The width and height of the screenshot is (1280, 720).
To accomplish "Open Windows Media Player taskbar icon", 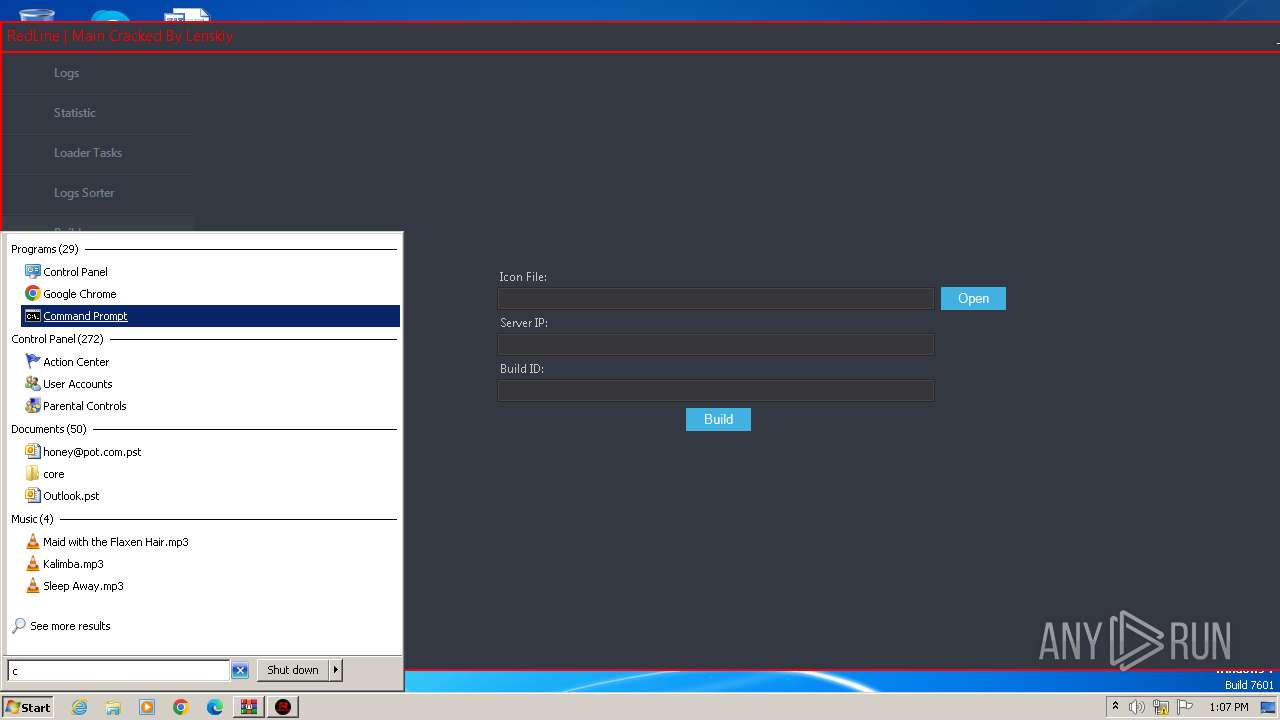I will click(x=147, y=707).
